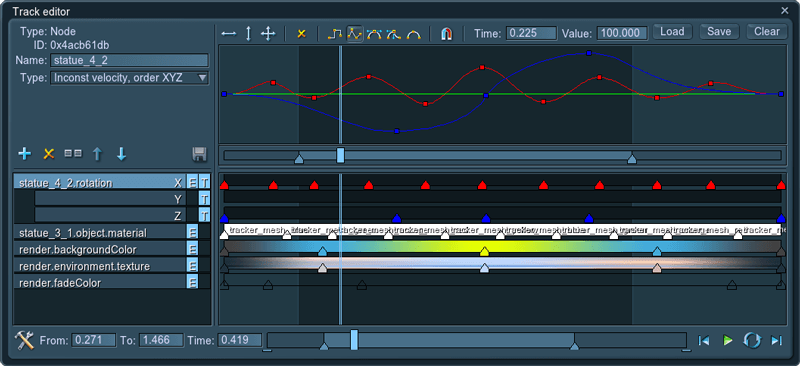Select the rotation Z channel row
800x366 pixels.
tap(110, 215)
